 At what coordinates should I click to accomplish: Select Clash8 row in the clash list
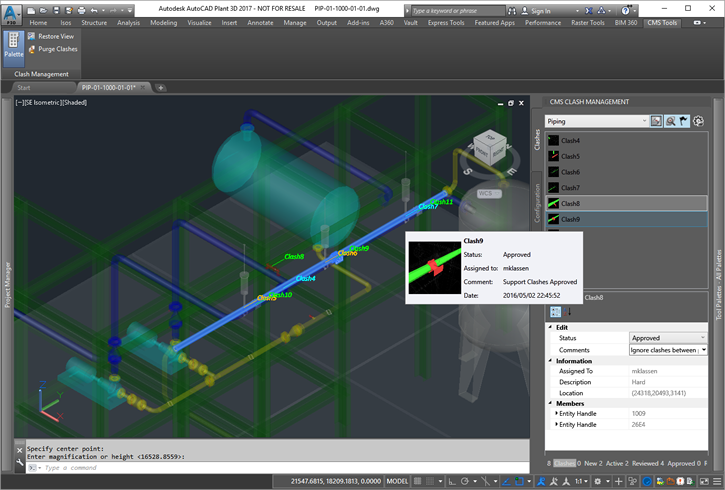point(627,203)
